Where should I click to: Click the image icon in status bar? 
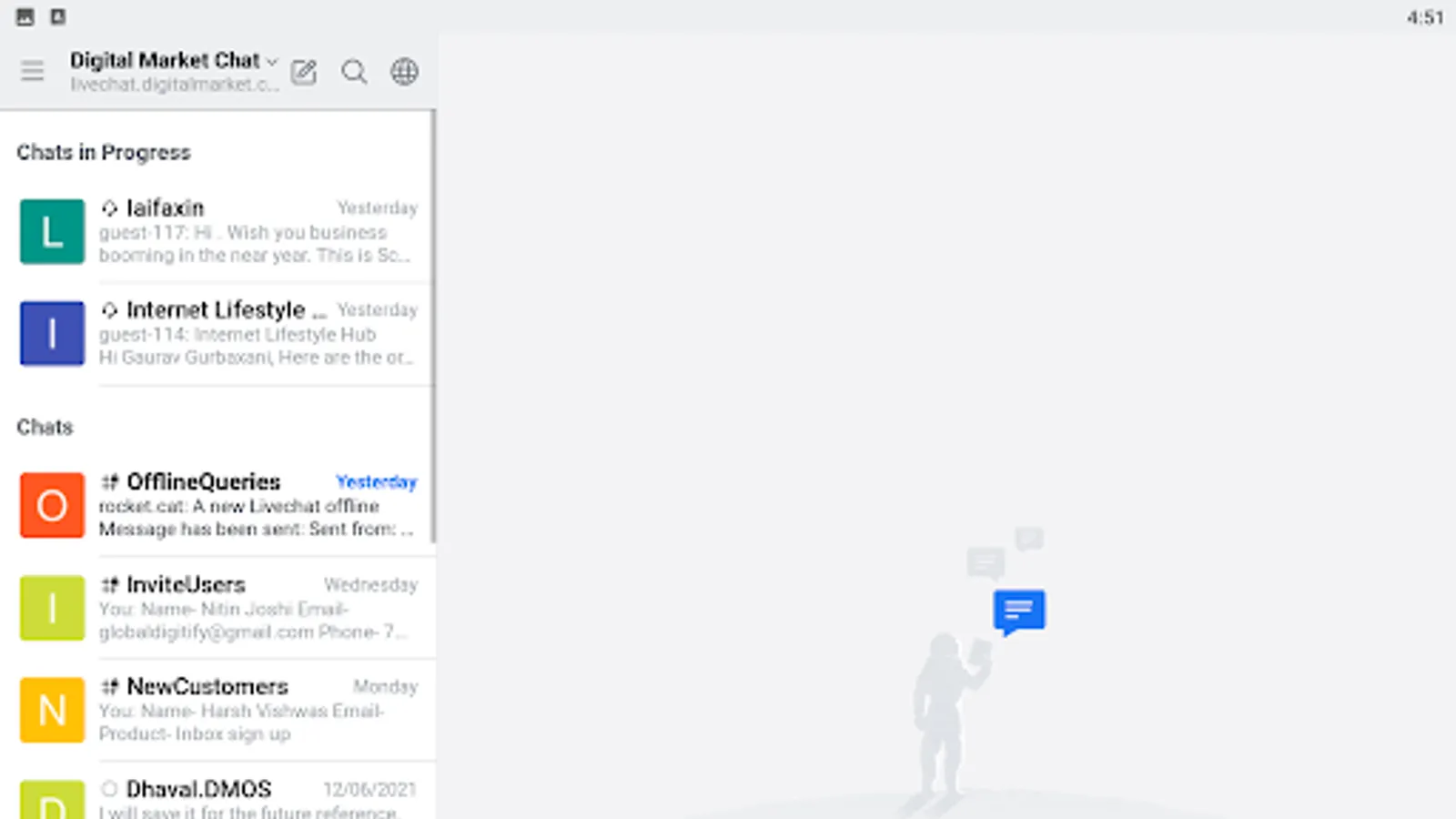tap(25, 17)
